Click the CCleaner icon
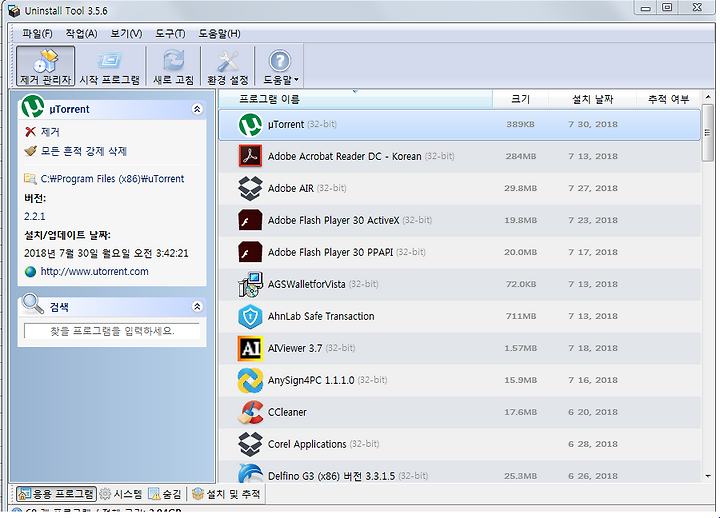Image resolution: width=720 pixels, height=518 pixels. [x=250, y=412]
